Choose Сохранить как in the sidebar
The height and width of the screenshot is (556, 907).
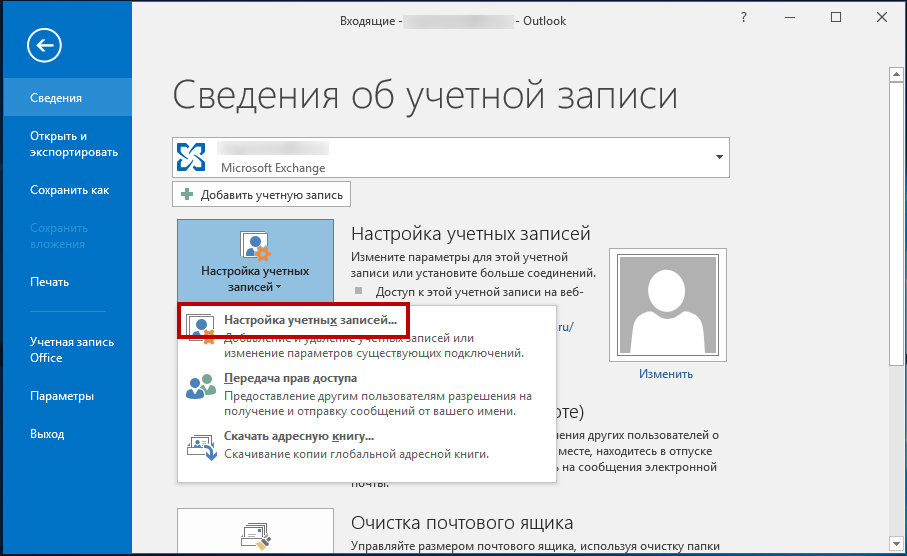[68, 190]
